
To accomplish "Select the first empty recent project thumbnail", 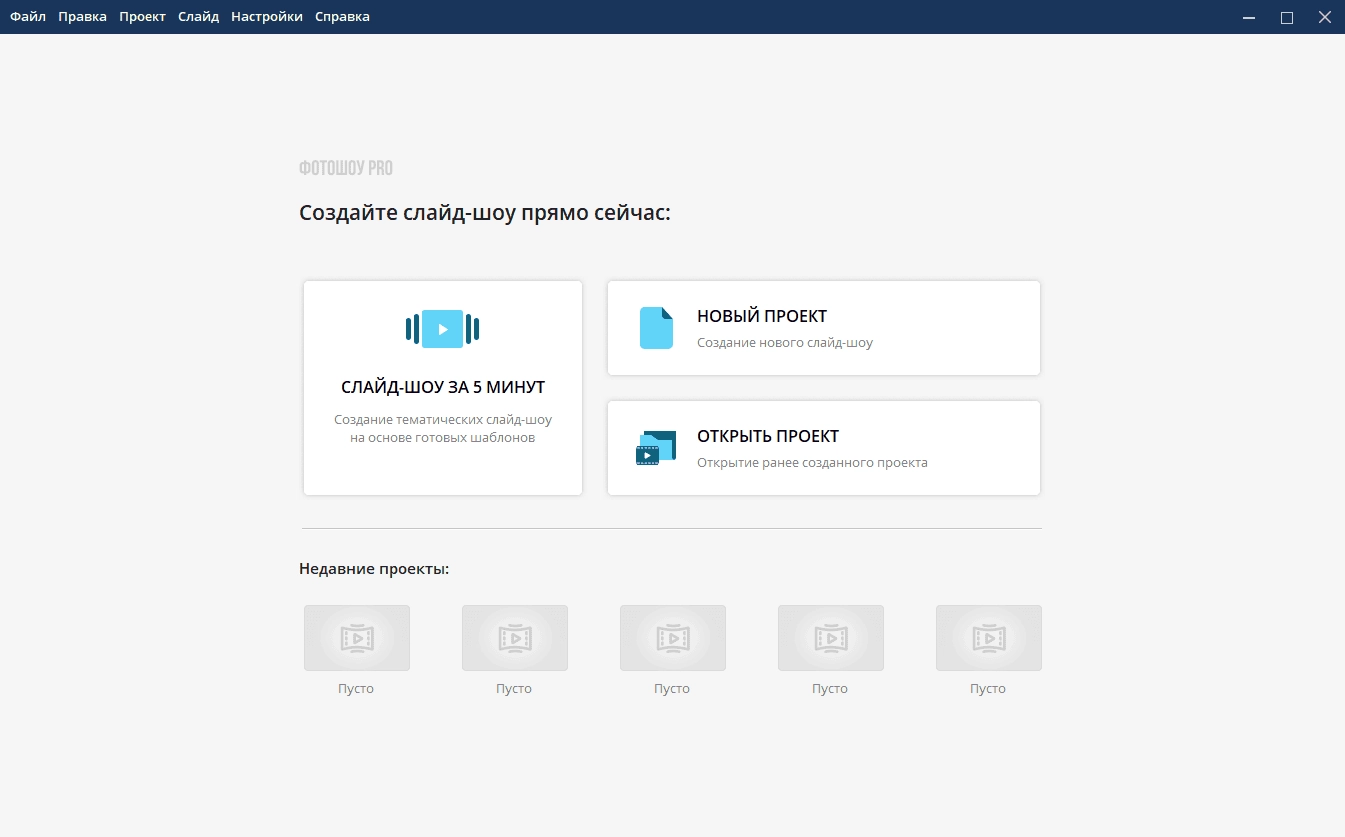I will pyautogui.click(x=357, y=638).
